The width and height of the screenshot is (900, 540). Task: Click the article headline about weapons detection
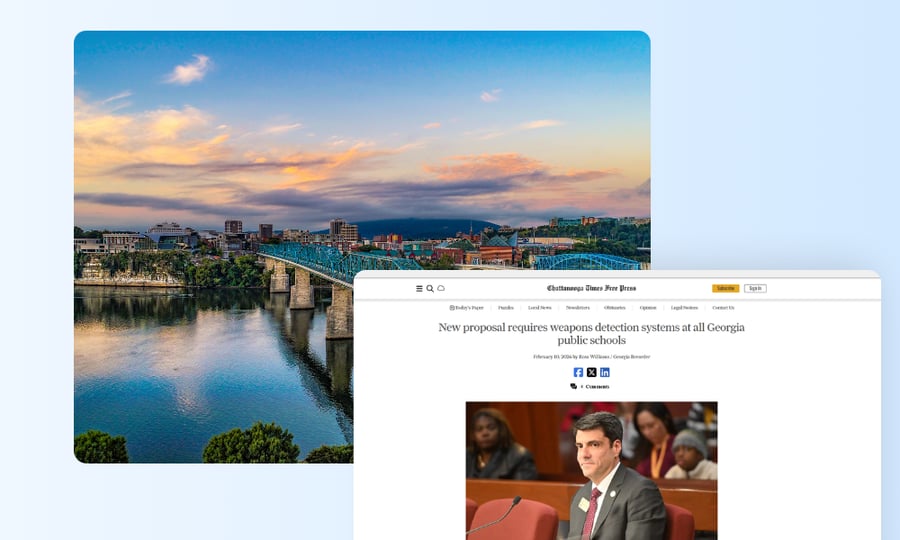click(591, 334)
